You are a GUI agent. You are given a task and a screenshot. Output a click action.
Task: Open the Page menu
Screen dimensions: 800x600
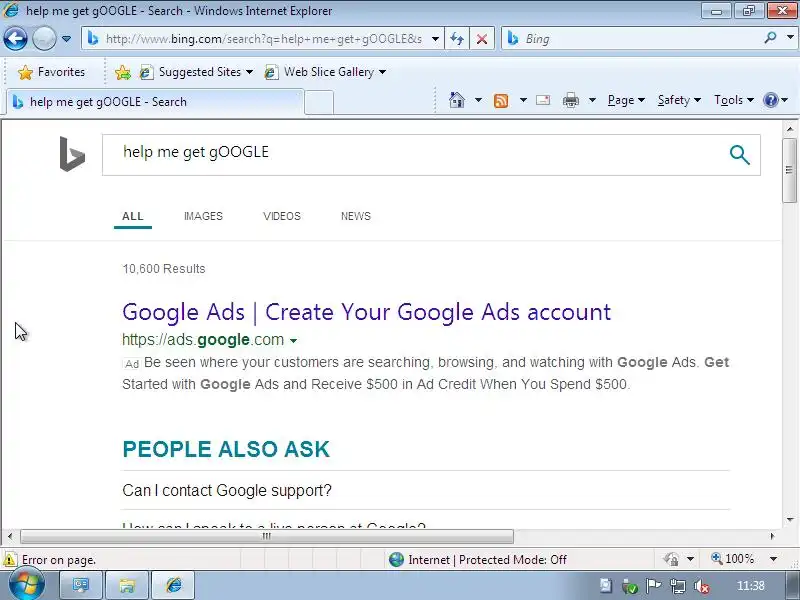pyautogui.click(x=626, y=100)
